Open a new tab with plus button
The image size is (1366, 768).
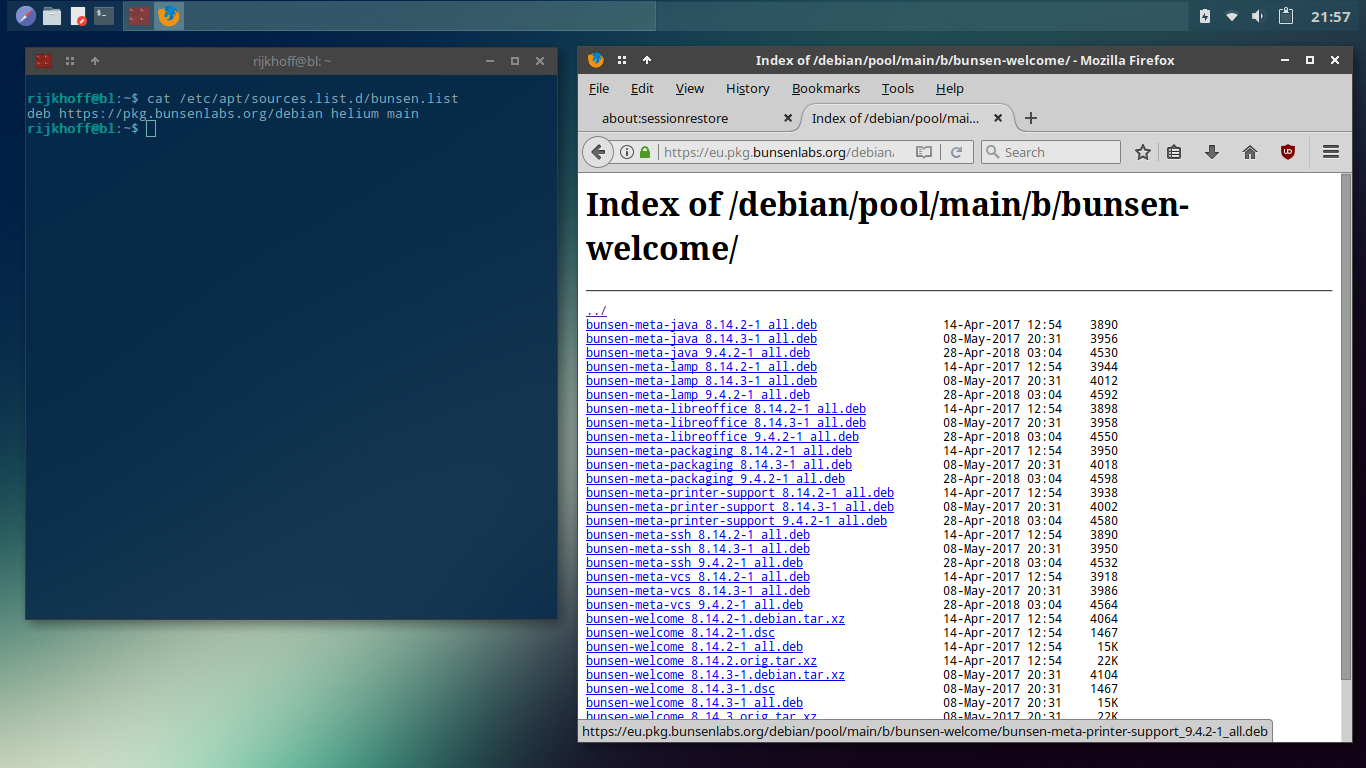(x=1031, y=118)
